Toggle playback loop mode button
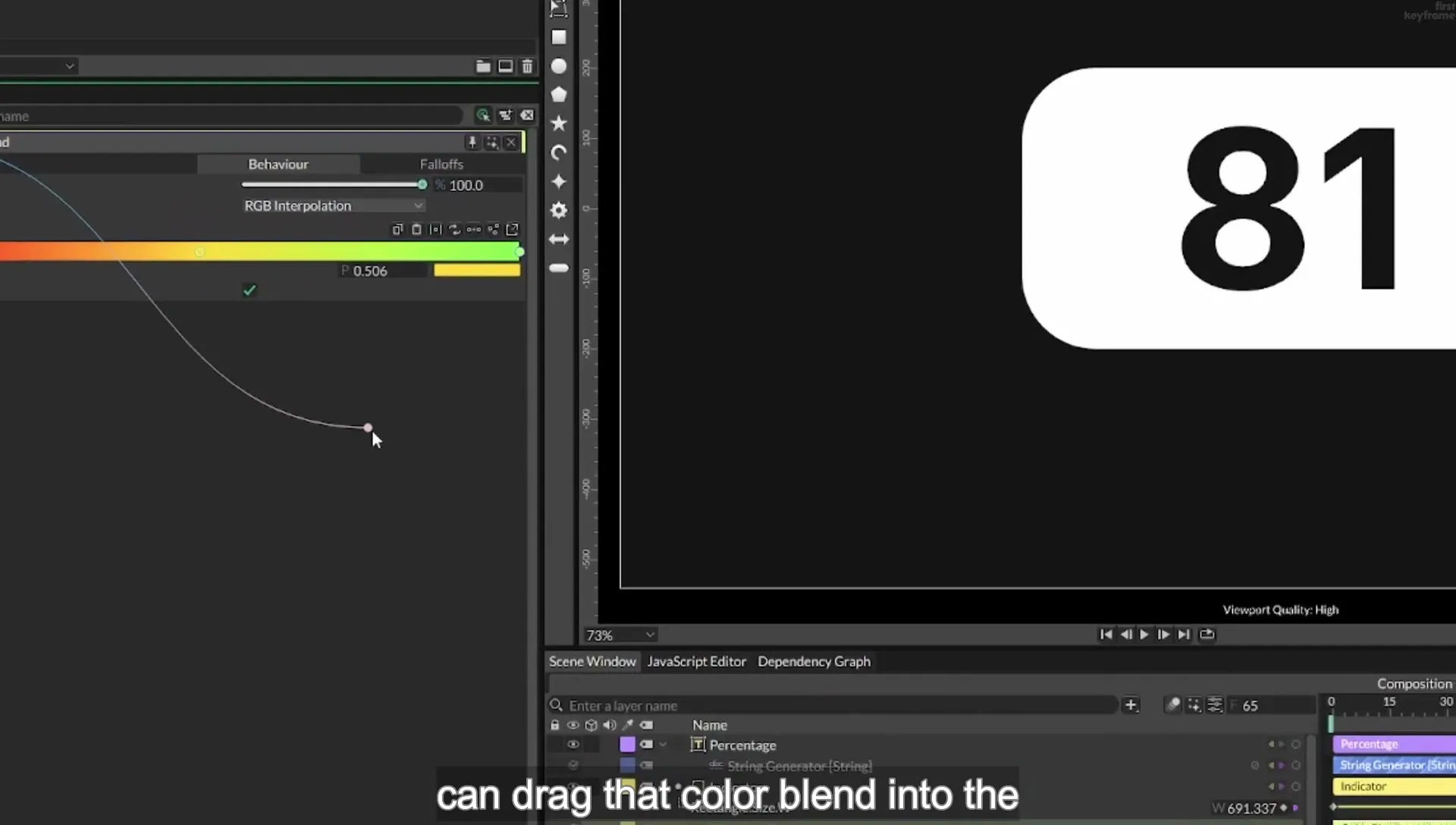 (1207, 634)
